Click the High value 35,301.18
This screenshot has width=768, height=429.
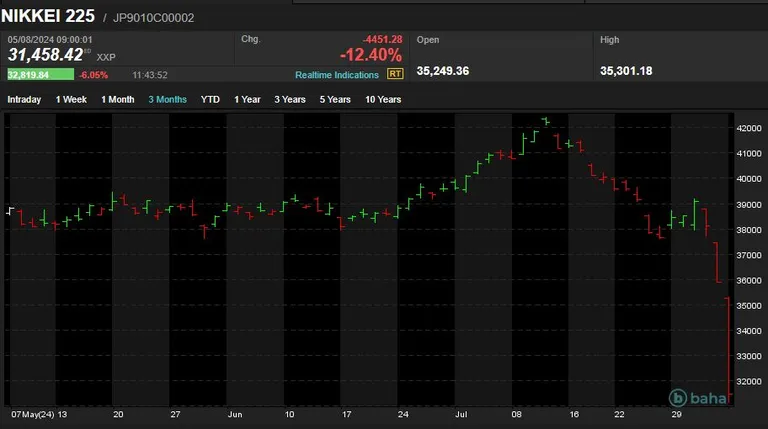click(626, 71)
